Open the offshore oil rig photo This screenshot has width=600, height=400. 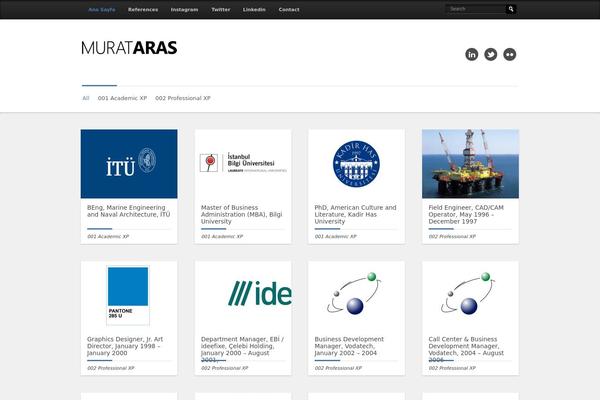click(470, 164)
